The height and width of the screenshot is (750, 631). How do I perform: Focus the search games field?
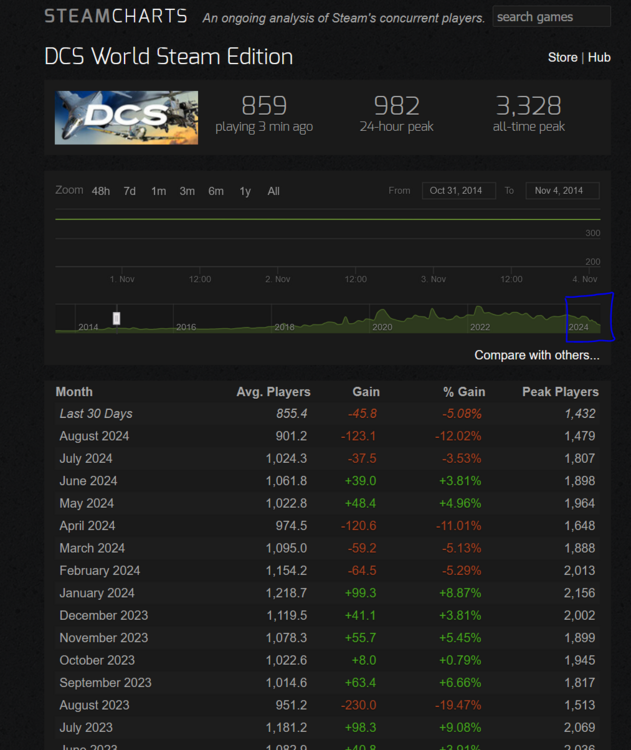pyautogui.click(x=551, y=17)
